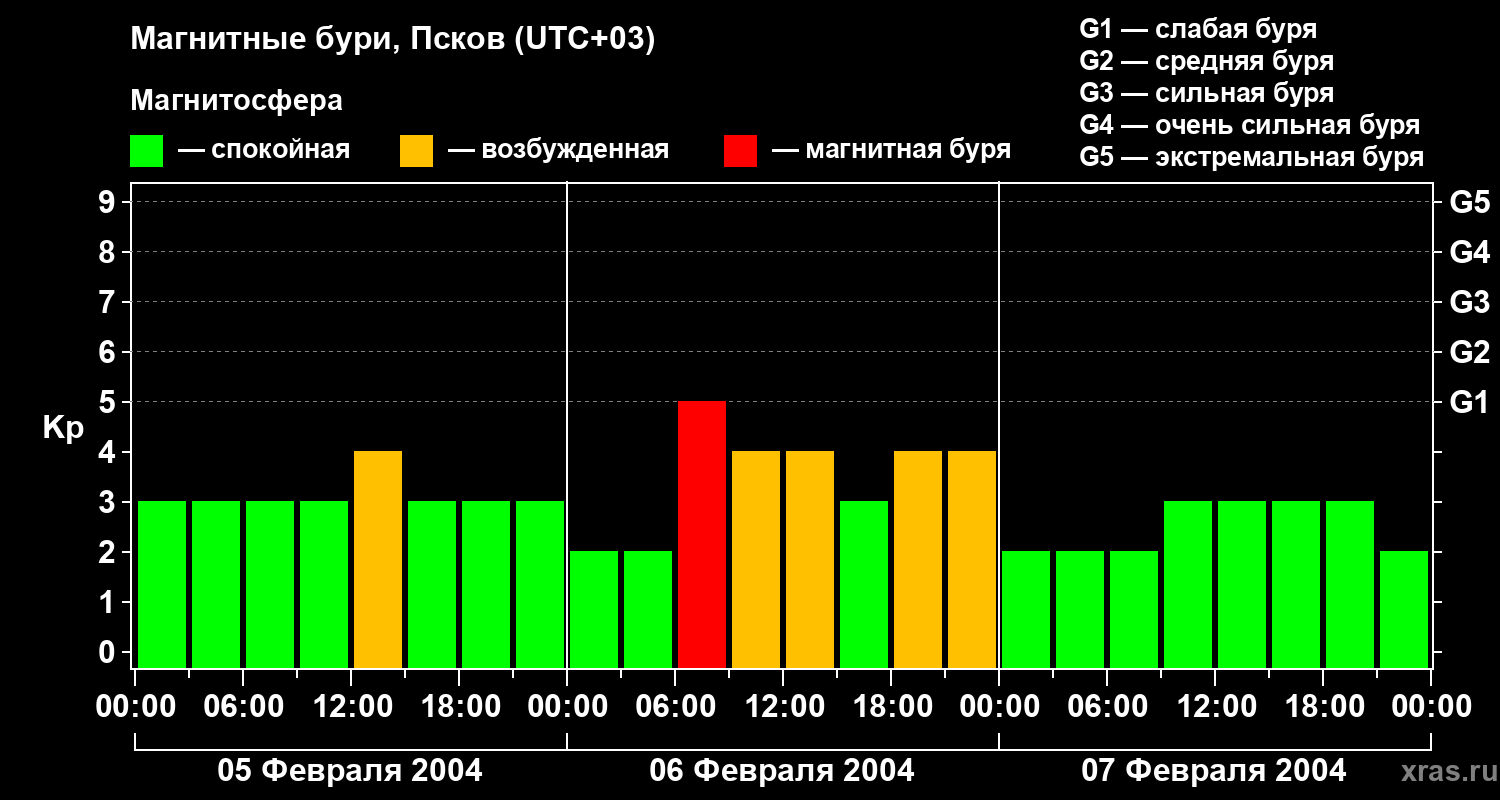Click the red магнитная буря legend swatch

740,151
